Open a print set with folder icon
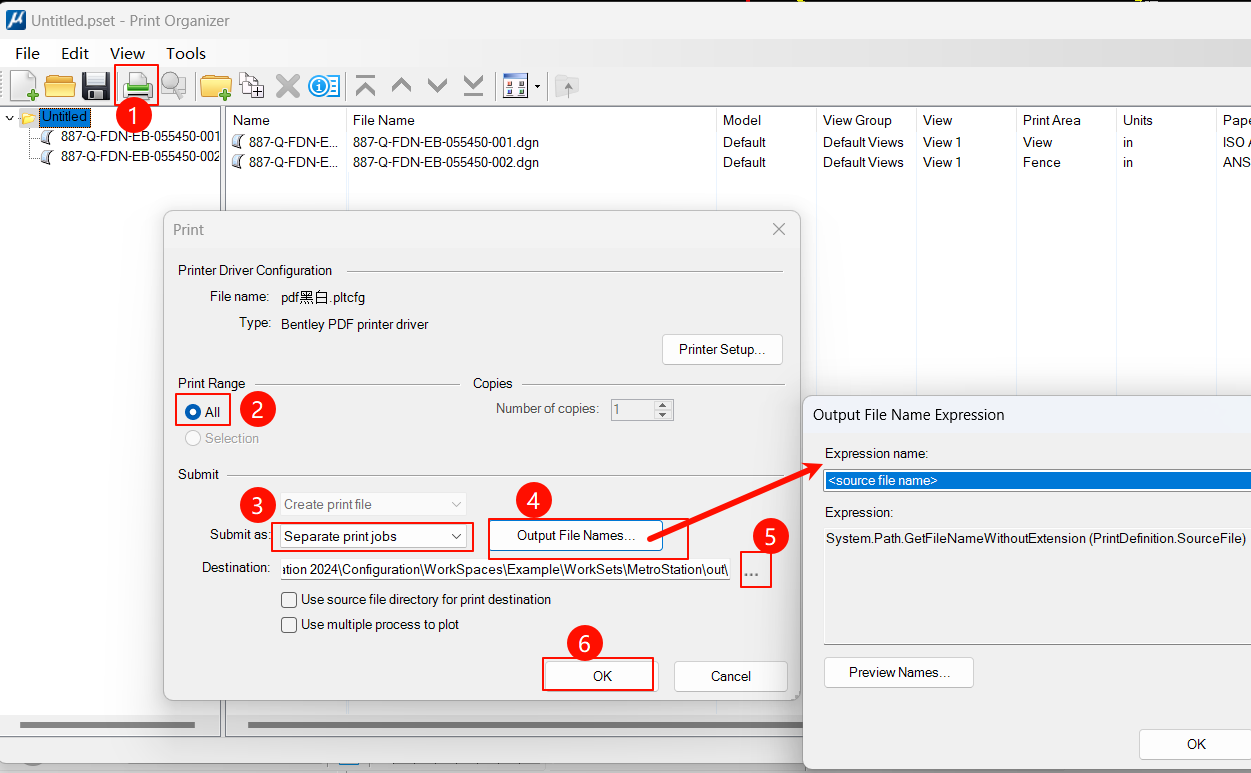The image size is (1251, 773). coord(60,86)
